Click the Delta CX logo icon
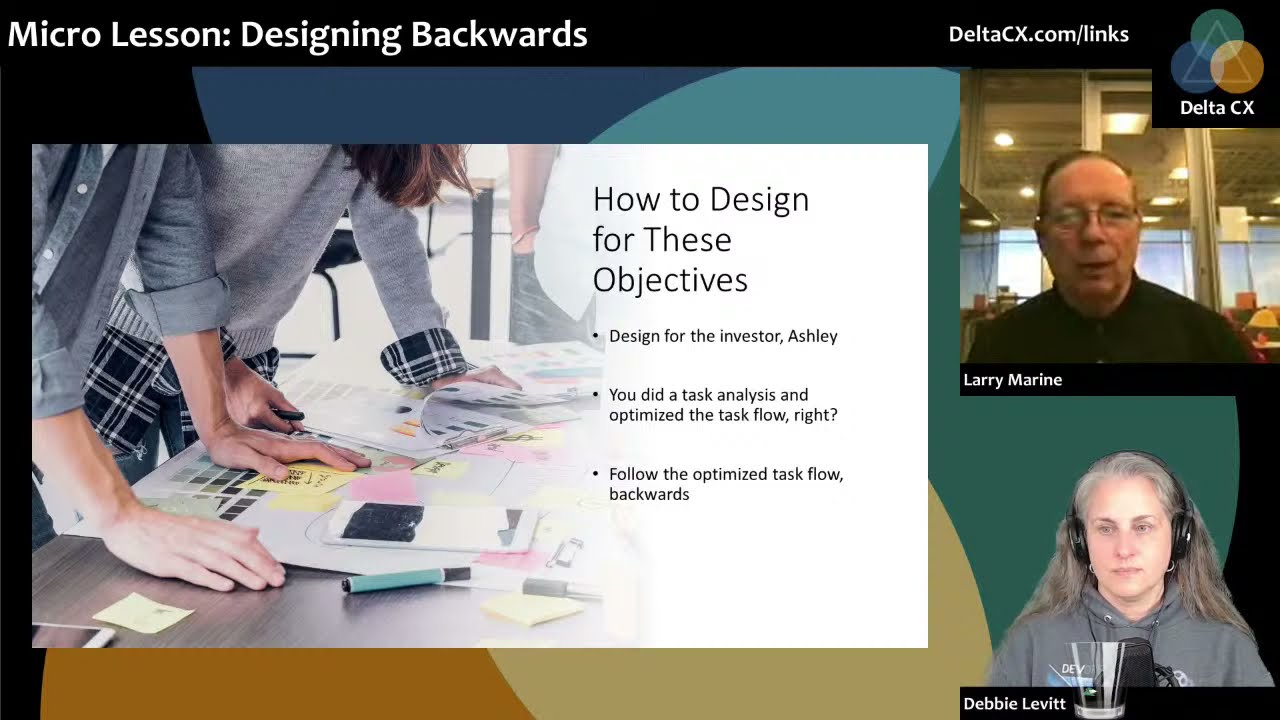The width and height of the screenshot is (1280, 720). [1216, 51]
